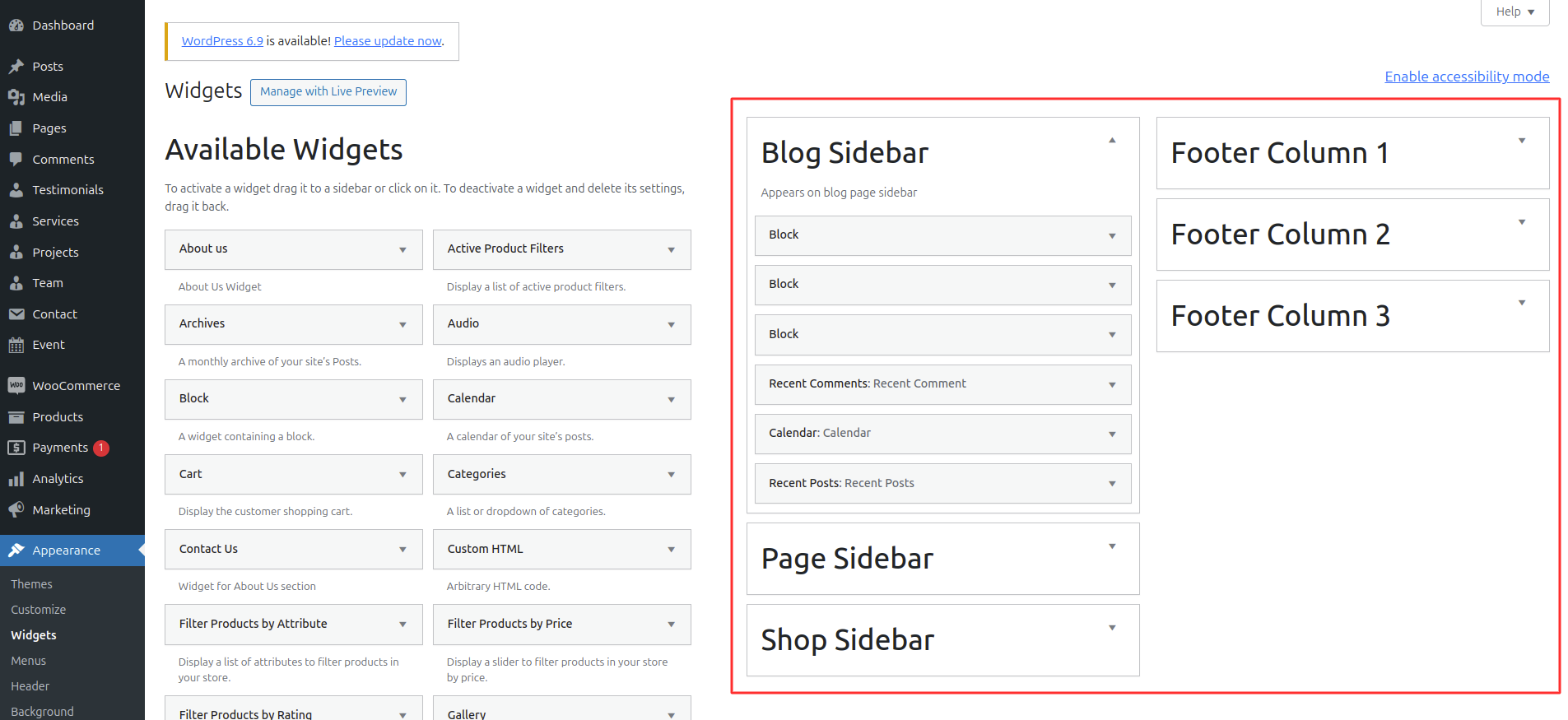Expand the Shop Sidebar widget area

1112,628
